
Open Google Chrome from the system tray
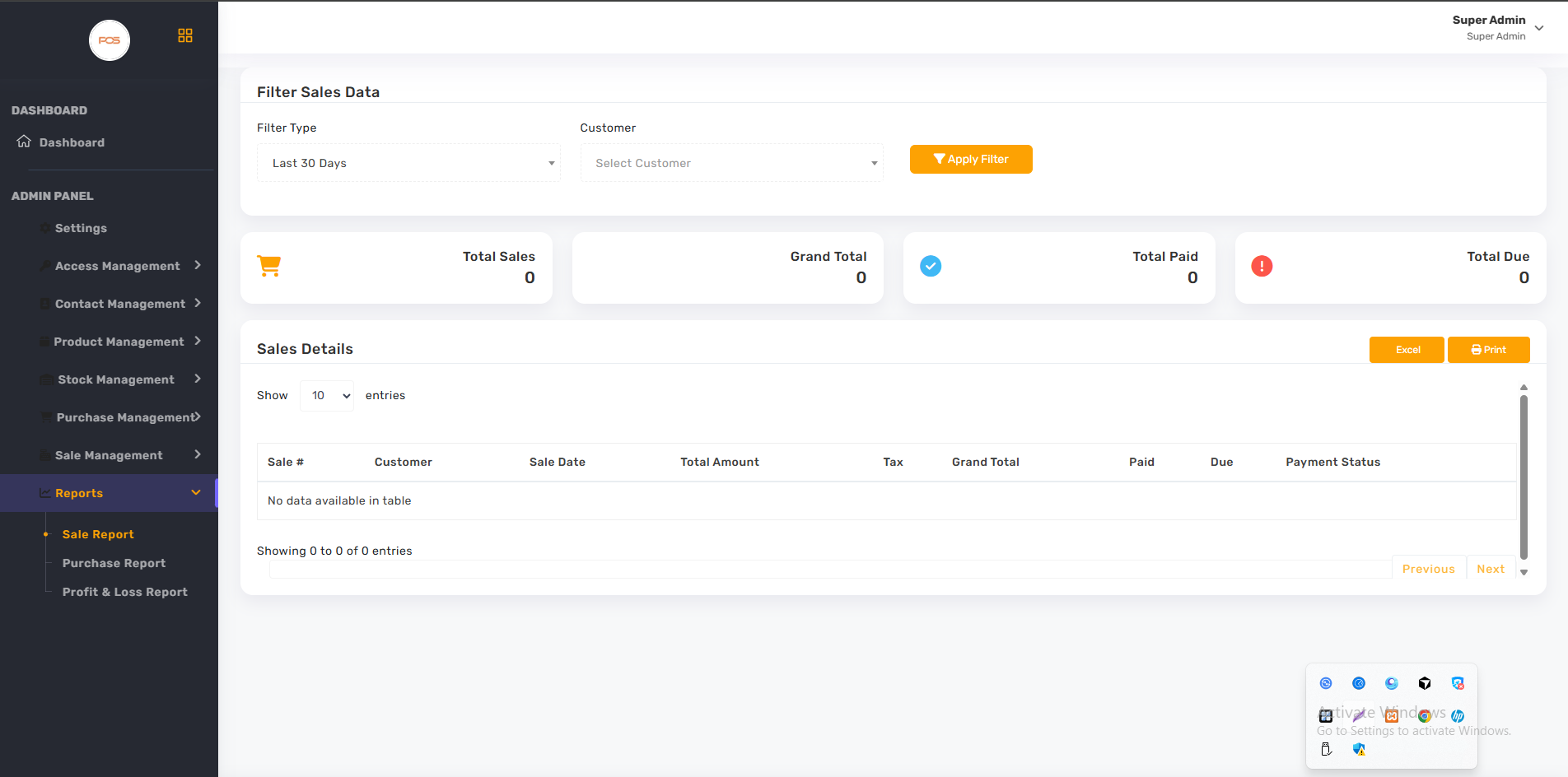[1425, 716]
